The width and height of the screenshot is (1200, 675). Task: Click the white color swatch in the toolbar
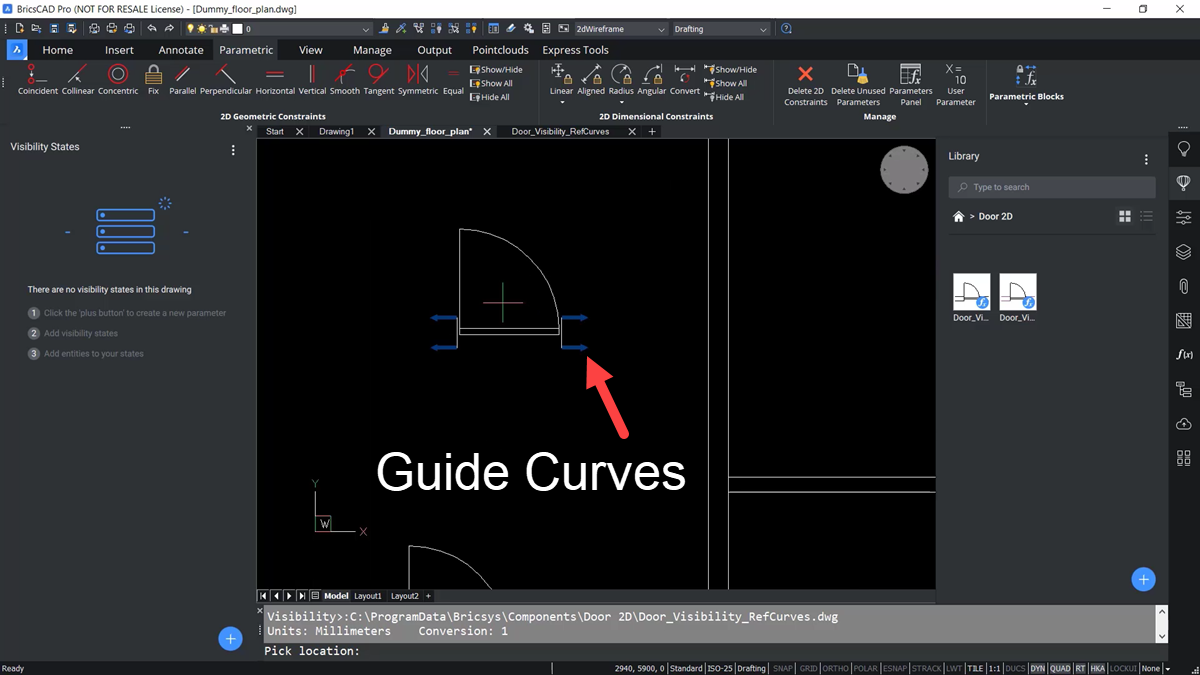(237, 28)
